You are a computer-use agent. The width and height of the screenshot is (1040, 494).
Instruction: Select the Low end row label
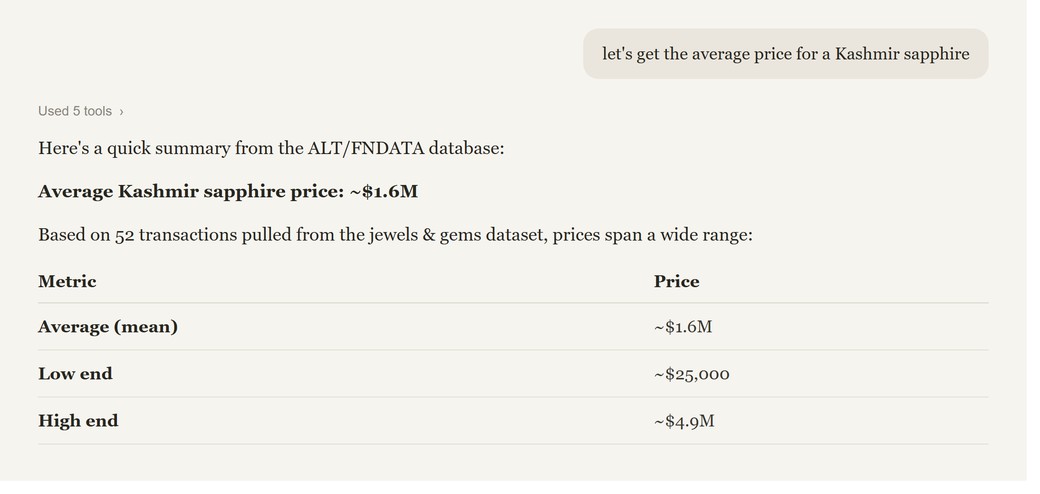tap(76, 374)
